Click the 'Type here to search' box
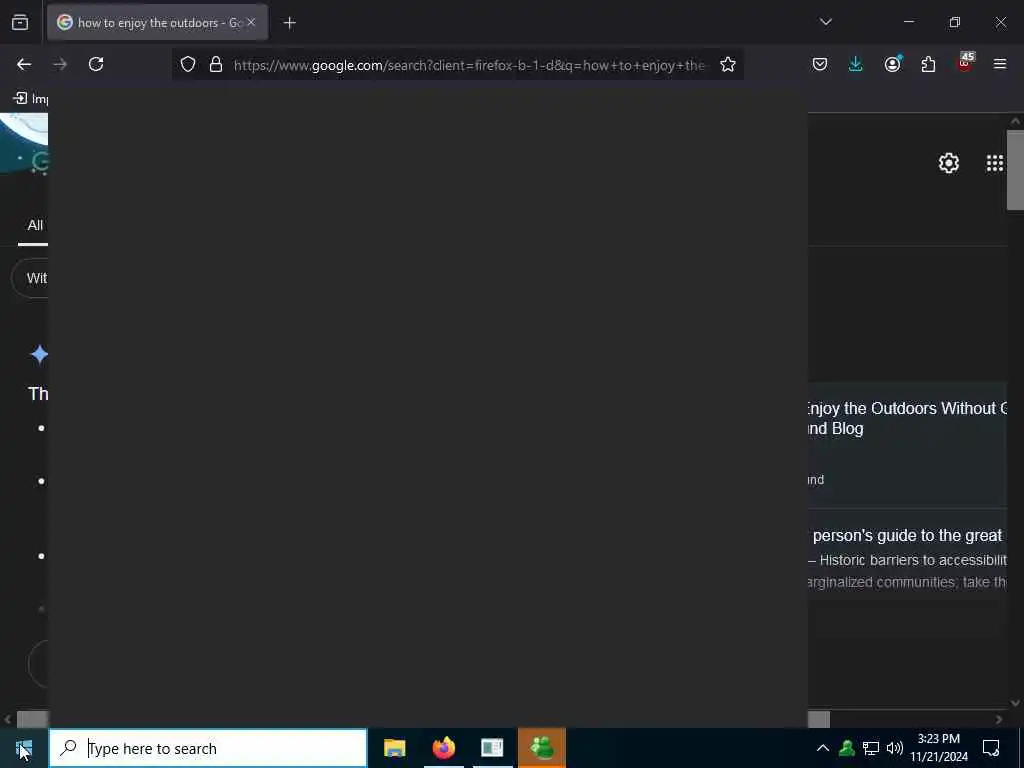Screen dimensions: 1024x768 (208, 748)
